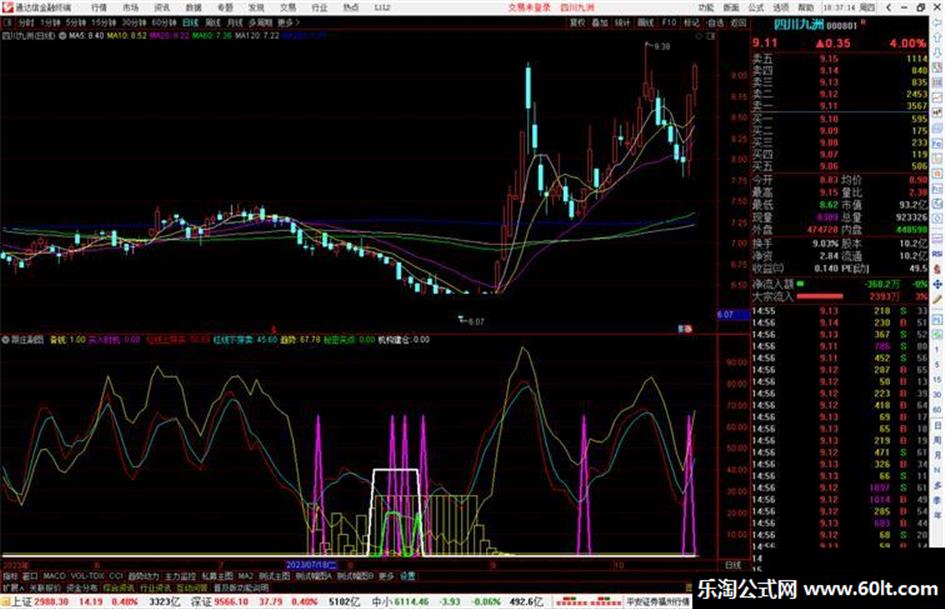Select the MACD indicator tab

click(54, 576)
